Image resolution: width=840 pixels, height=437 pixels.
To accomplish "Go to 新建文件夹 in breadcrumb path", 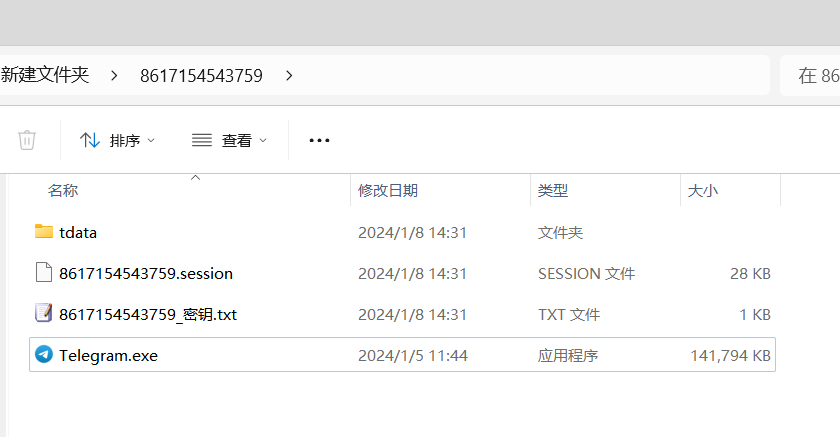I will coord(45,75).
